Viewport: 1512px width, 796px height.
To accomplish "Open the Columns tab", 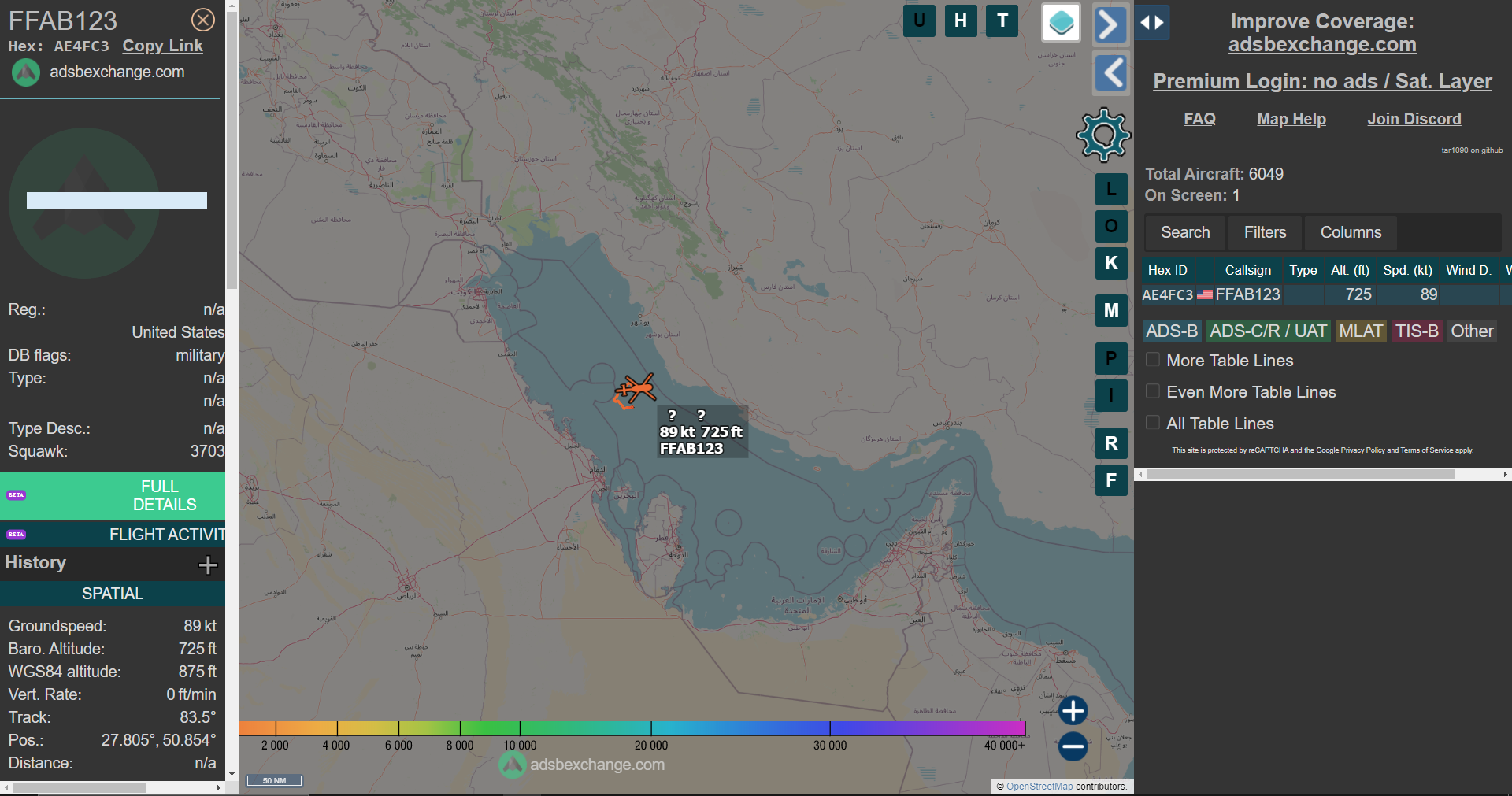I will pyautogui.click(x=1351, y=232).
